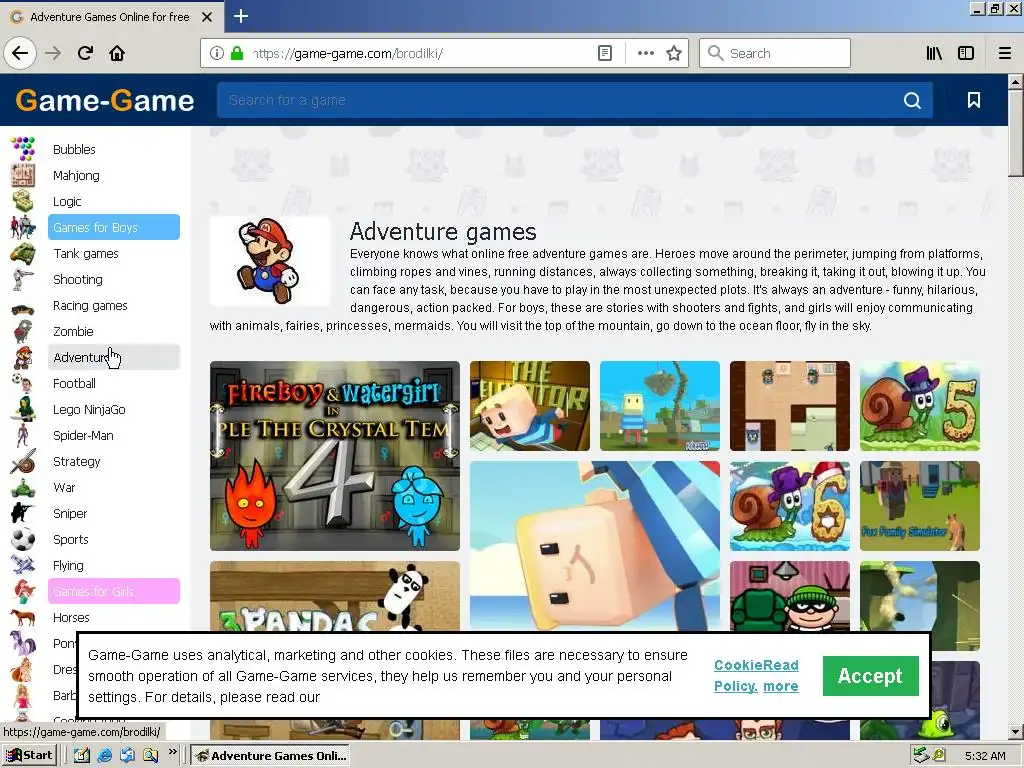Open the page actions three-dot menu
This screenshot has height=768, width=1024.
(645, 53)
